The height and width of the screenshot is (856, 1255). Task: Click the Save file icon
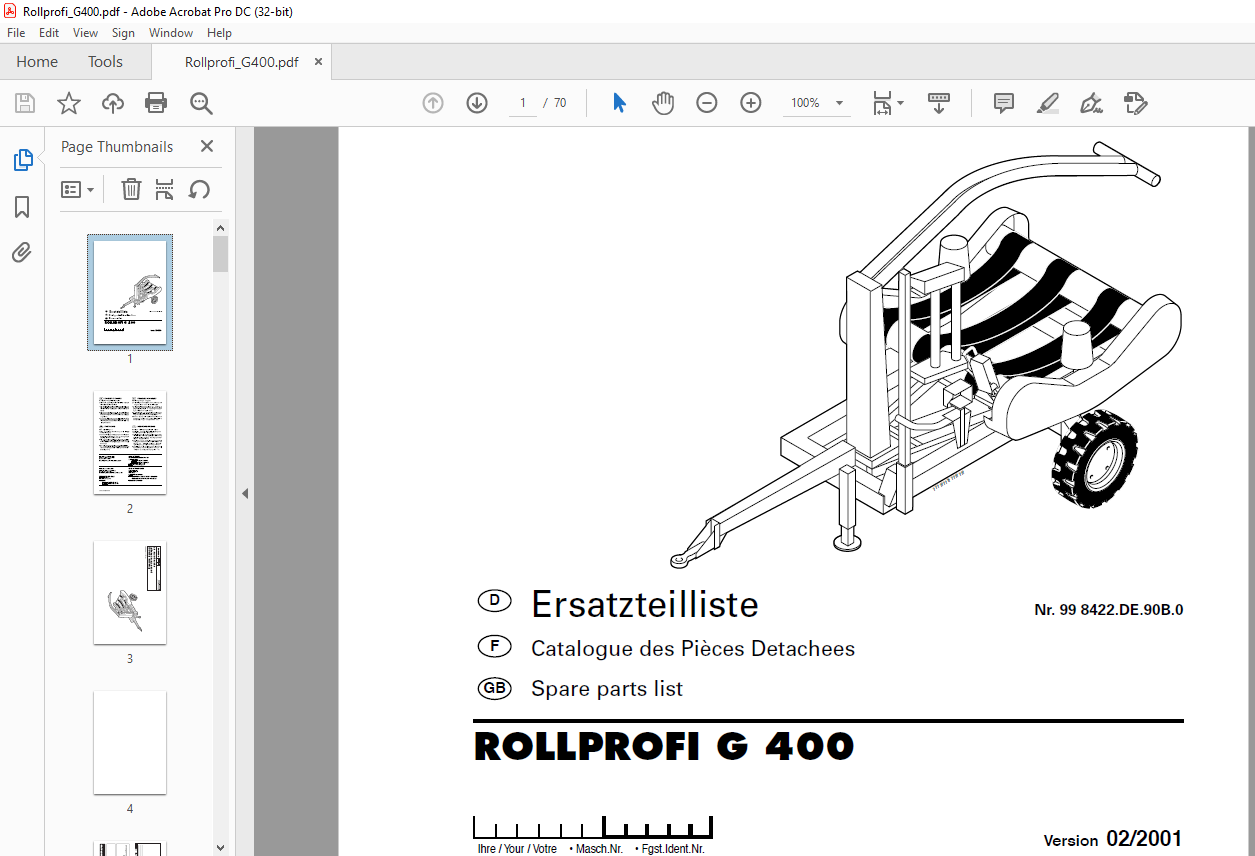click(x=25, y=103)
